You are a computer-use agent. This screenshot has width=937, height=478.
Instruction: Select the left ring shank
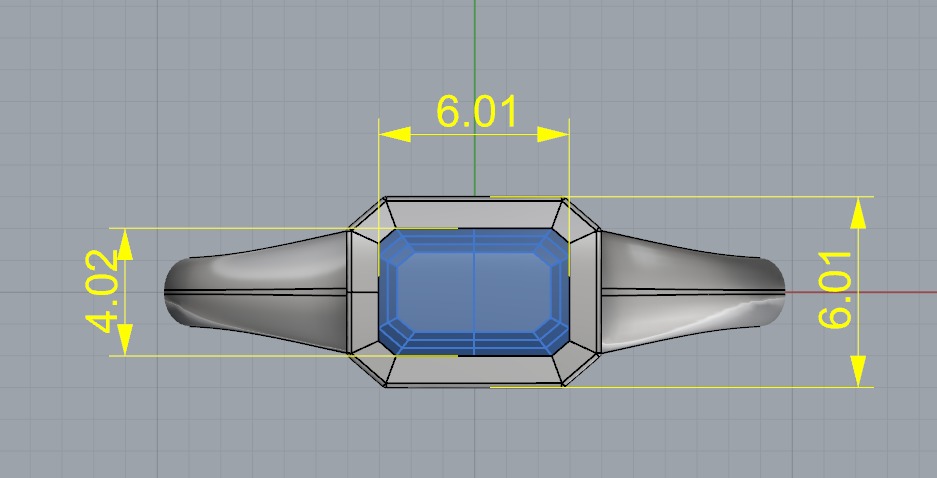click(x=256, y=292)
